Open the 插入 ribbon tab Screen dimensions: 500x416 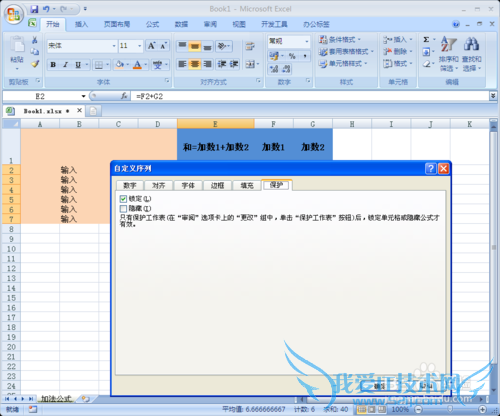[81, 24]
